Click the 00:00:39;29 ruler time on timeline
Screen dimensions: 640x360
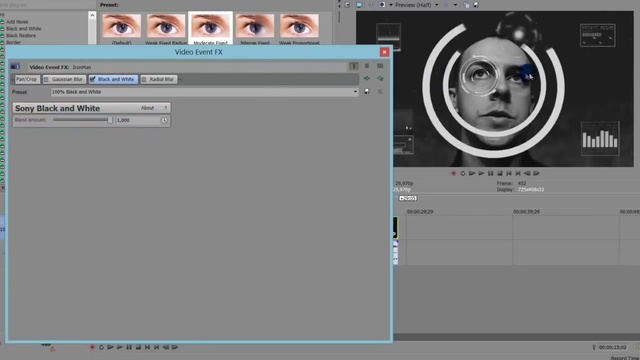coord(527,212)
